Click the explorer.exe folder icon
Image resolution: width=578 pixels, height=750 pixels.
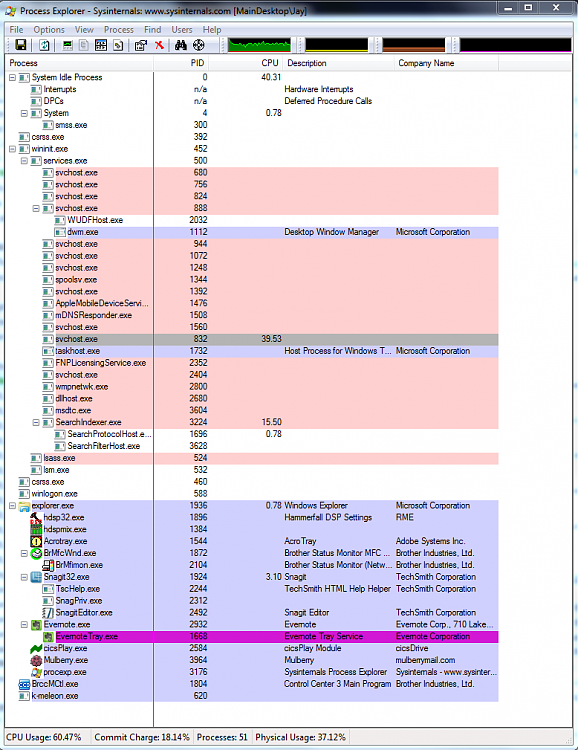coord(24,506)
